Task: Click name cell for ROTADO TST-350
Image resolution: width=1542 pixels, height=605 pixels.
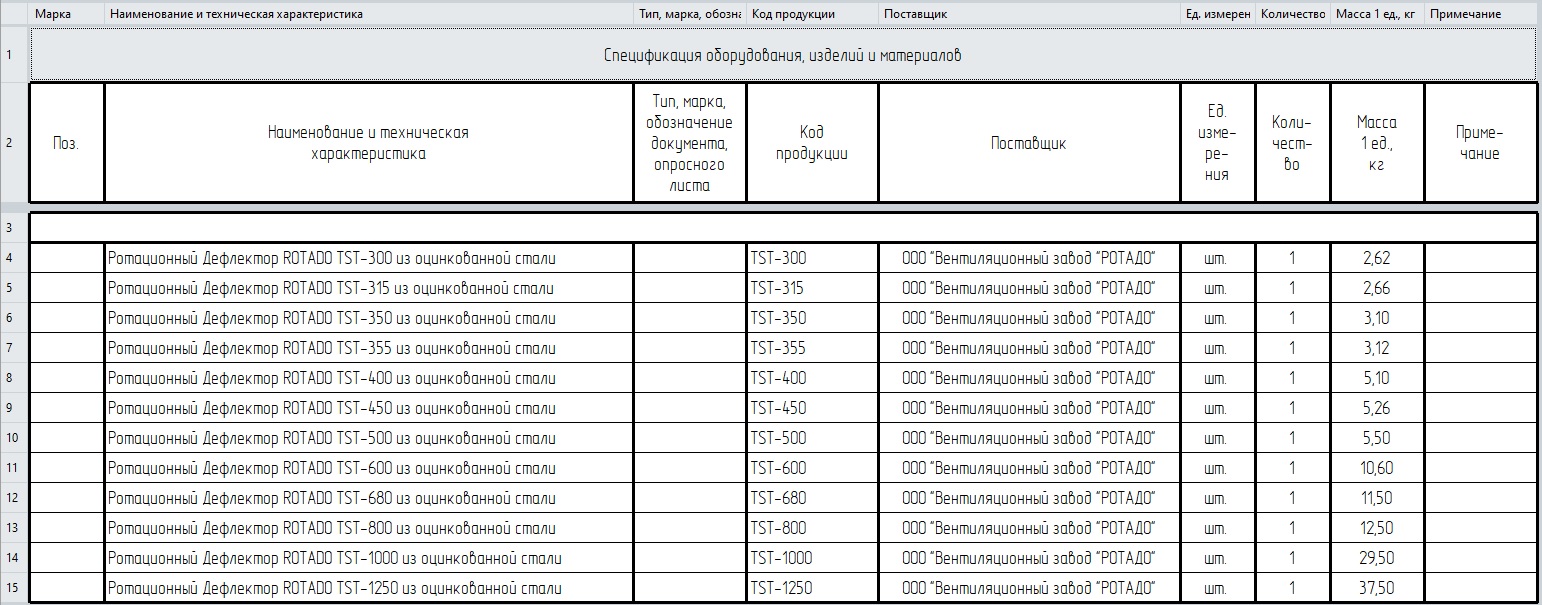Action: click(x=369, y=318)
